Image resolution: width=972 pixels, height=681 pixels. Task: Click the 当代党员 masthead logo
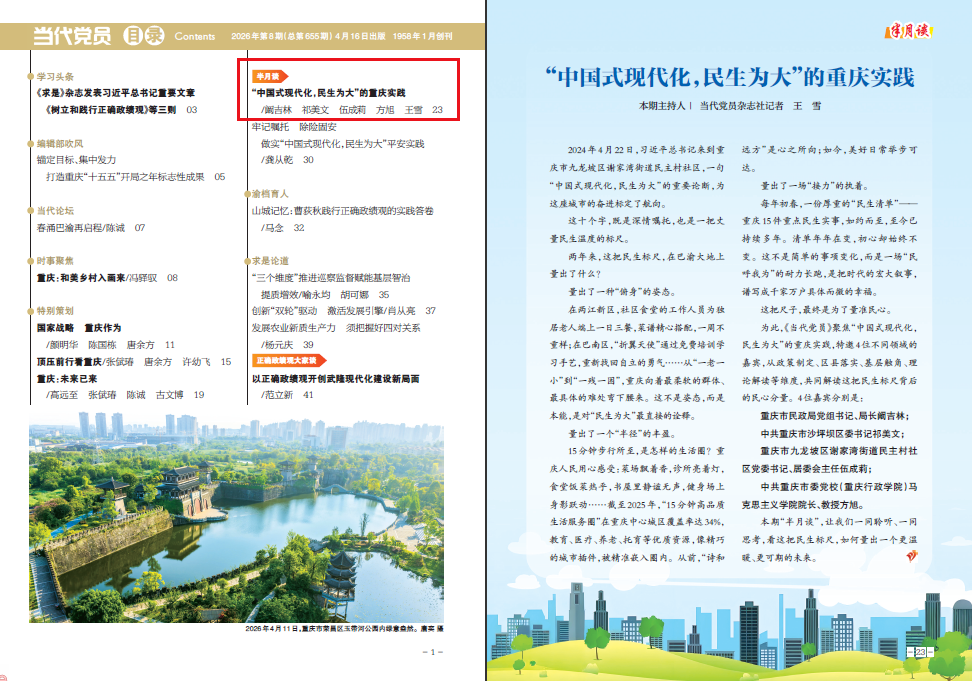(72, 36)
